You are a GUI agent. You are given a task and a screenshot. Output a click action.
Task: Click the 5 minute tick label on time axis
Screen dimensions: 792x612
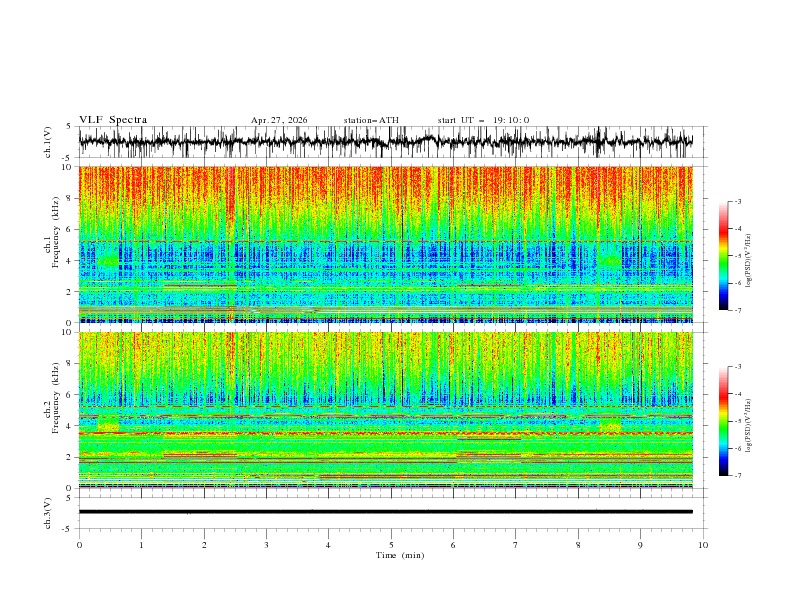coord(391,545)
